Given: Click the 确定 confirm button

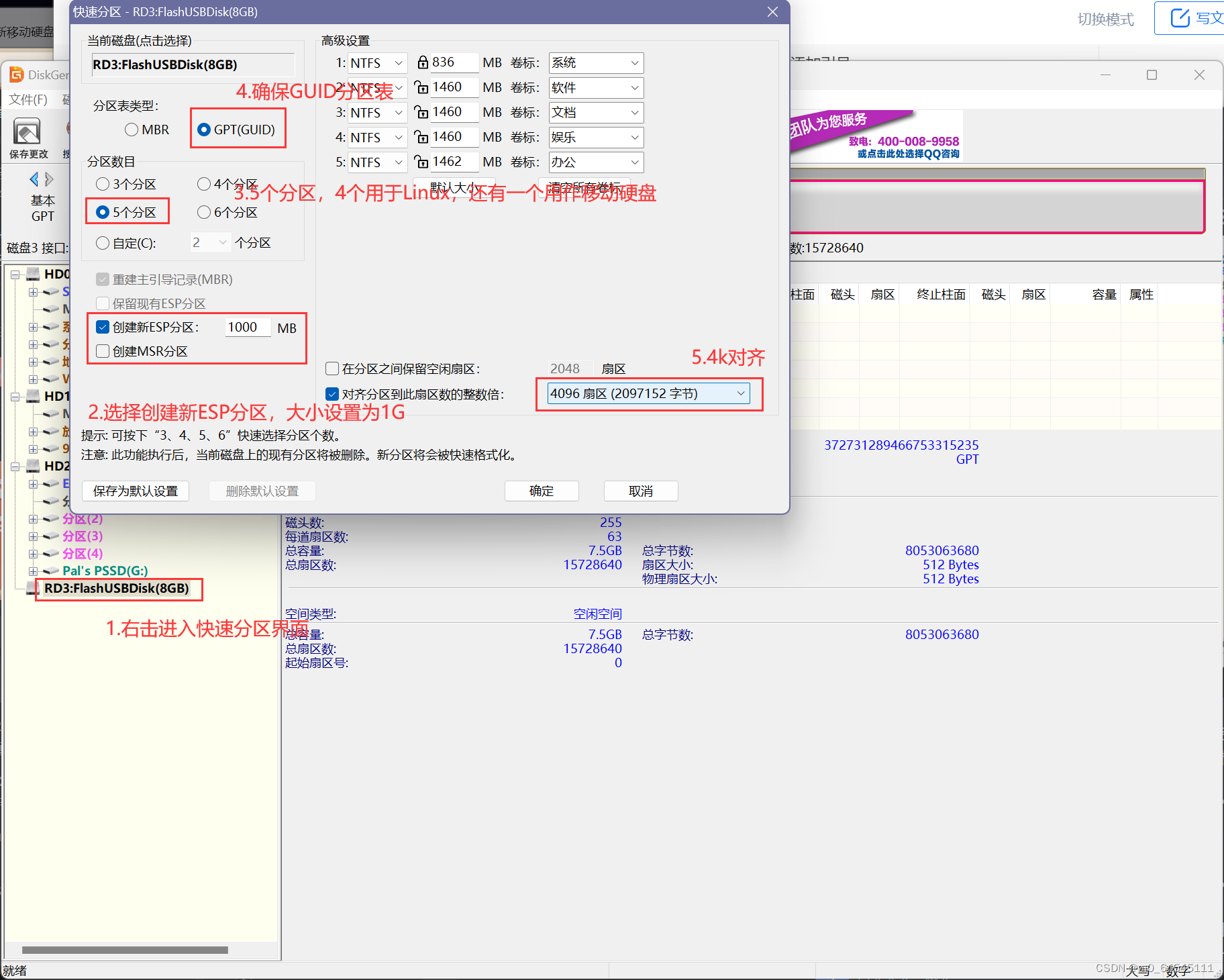Looking at the screenshot, I should pos(542,491).
